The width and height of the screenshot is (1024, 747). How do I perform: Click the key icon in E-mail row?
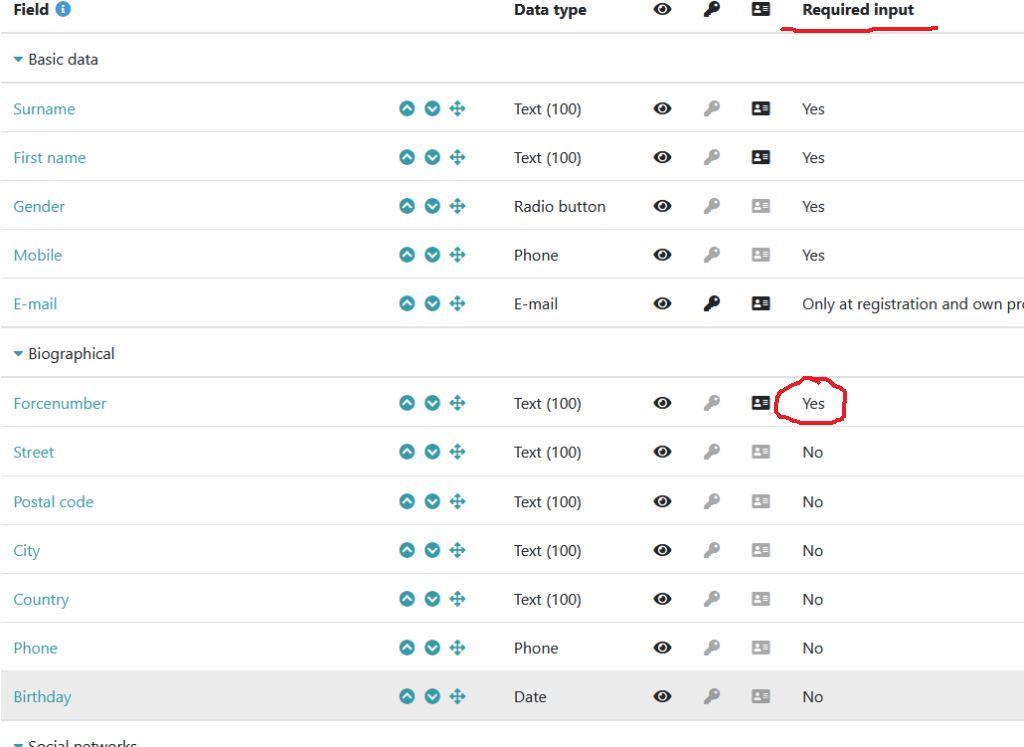click(712, 304)
